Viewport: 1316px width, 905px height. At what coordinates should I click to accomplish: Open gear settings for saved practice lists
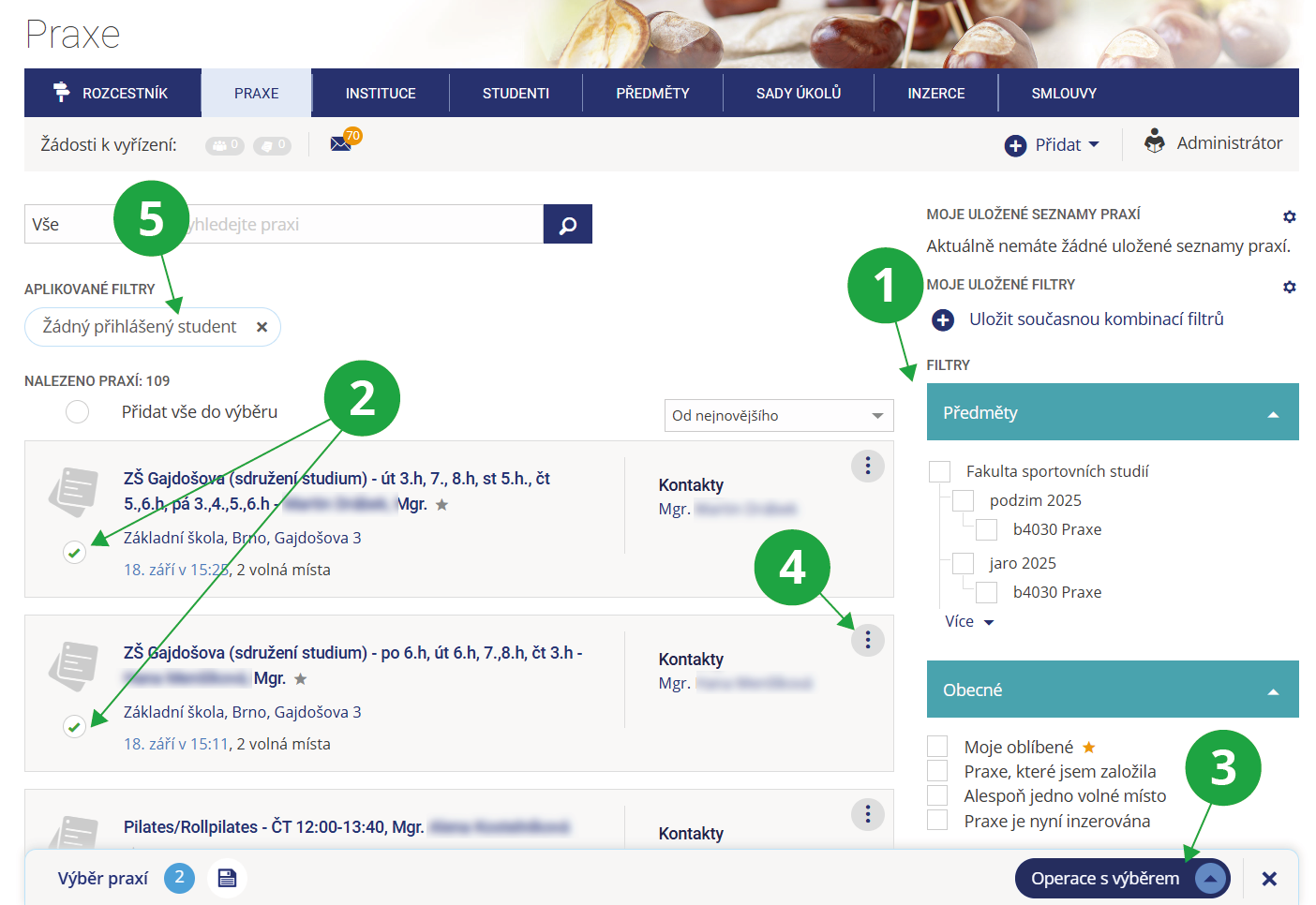coord(1289,216)
